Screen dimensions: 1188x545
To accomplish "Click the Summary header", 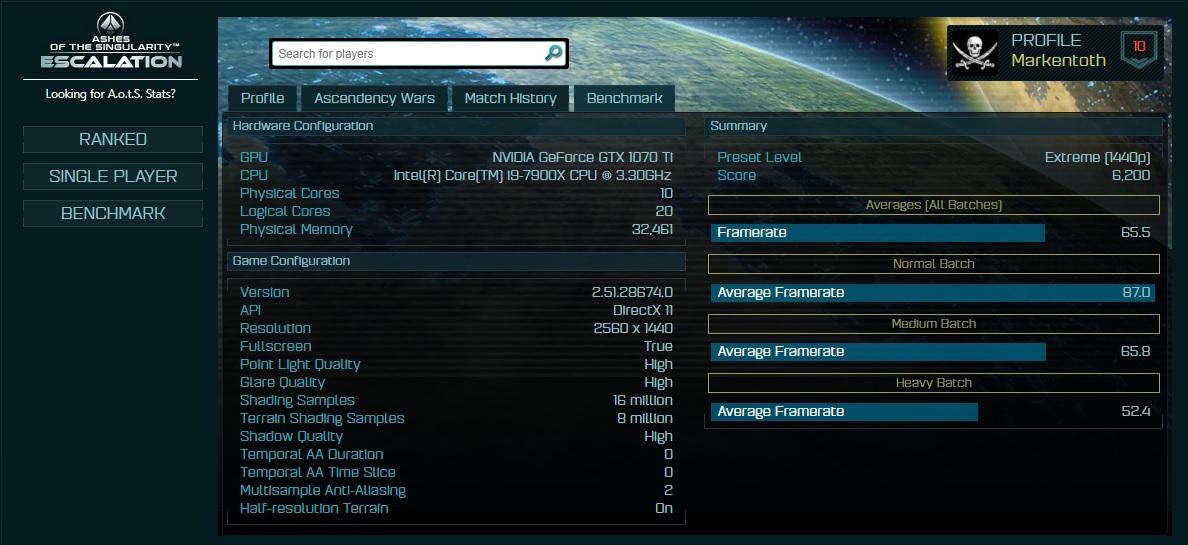I will tap(933, 126).
